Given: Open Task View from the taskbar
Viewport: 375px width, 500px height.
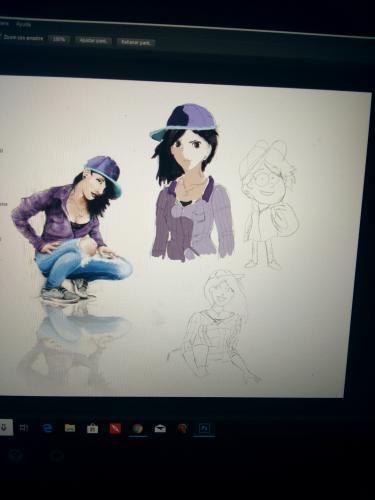Looking at the screenshot, I should coord(24,428).
